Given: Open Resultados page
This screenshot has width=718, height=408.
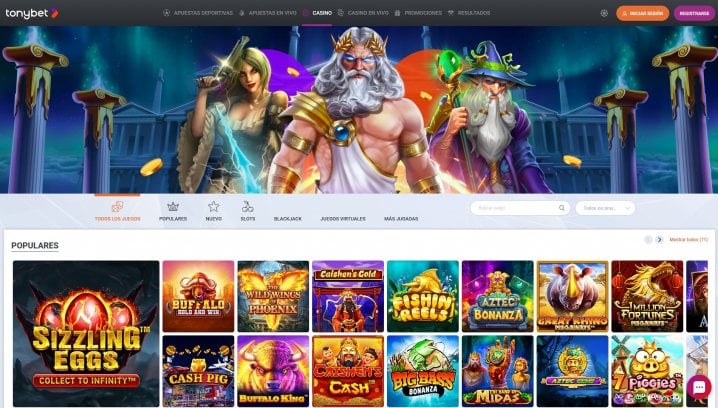Looking at the screenshot, I should point(469,13).
